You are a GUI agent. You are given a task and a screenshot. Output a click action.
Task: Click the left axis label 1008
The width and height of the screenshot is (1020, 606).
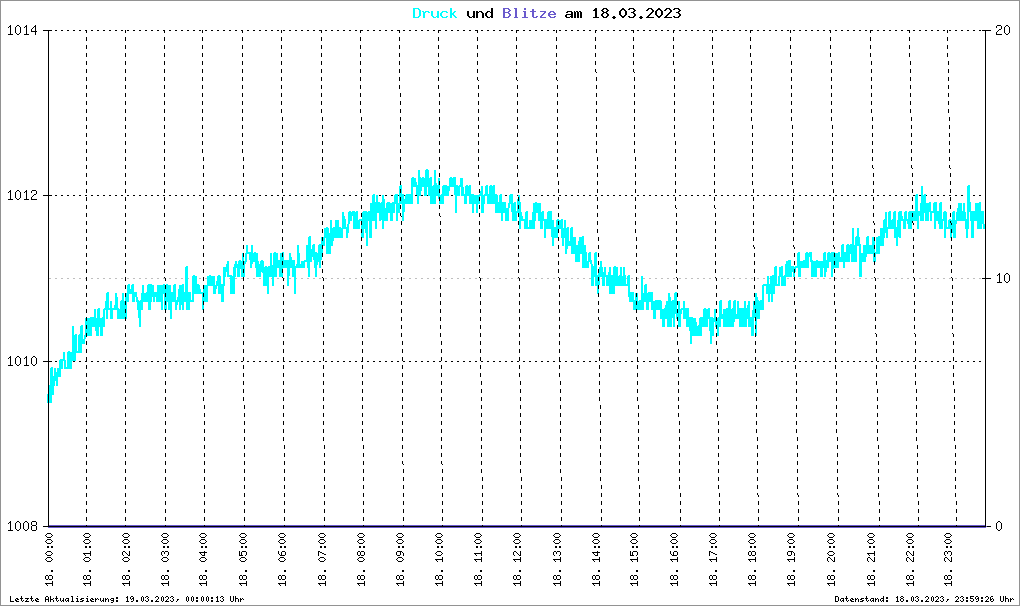point(22,526)
